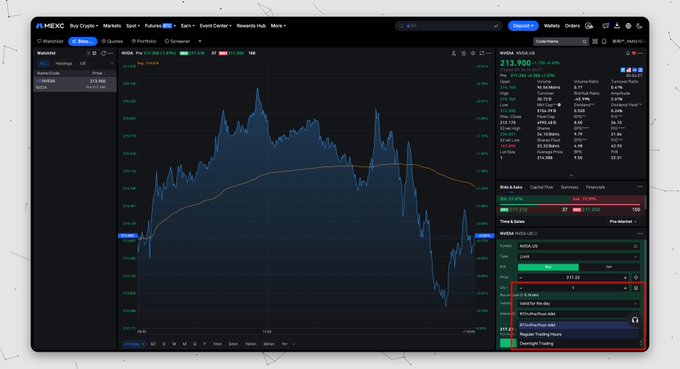This screenshot has width=680, height=369.
Task: Select the Holdings watchlist filter
Action: (64, 63)
